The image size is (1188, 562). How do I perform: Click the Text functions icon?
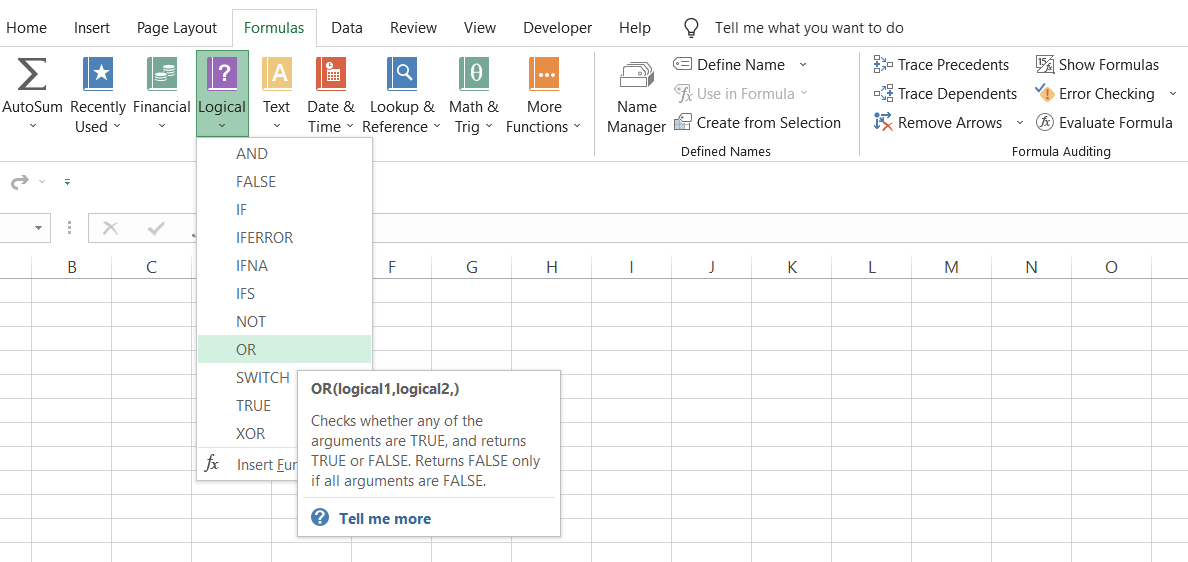pyautogui.click(x=276, y=76)
